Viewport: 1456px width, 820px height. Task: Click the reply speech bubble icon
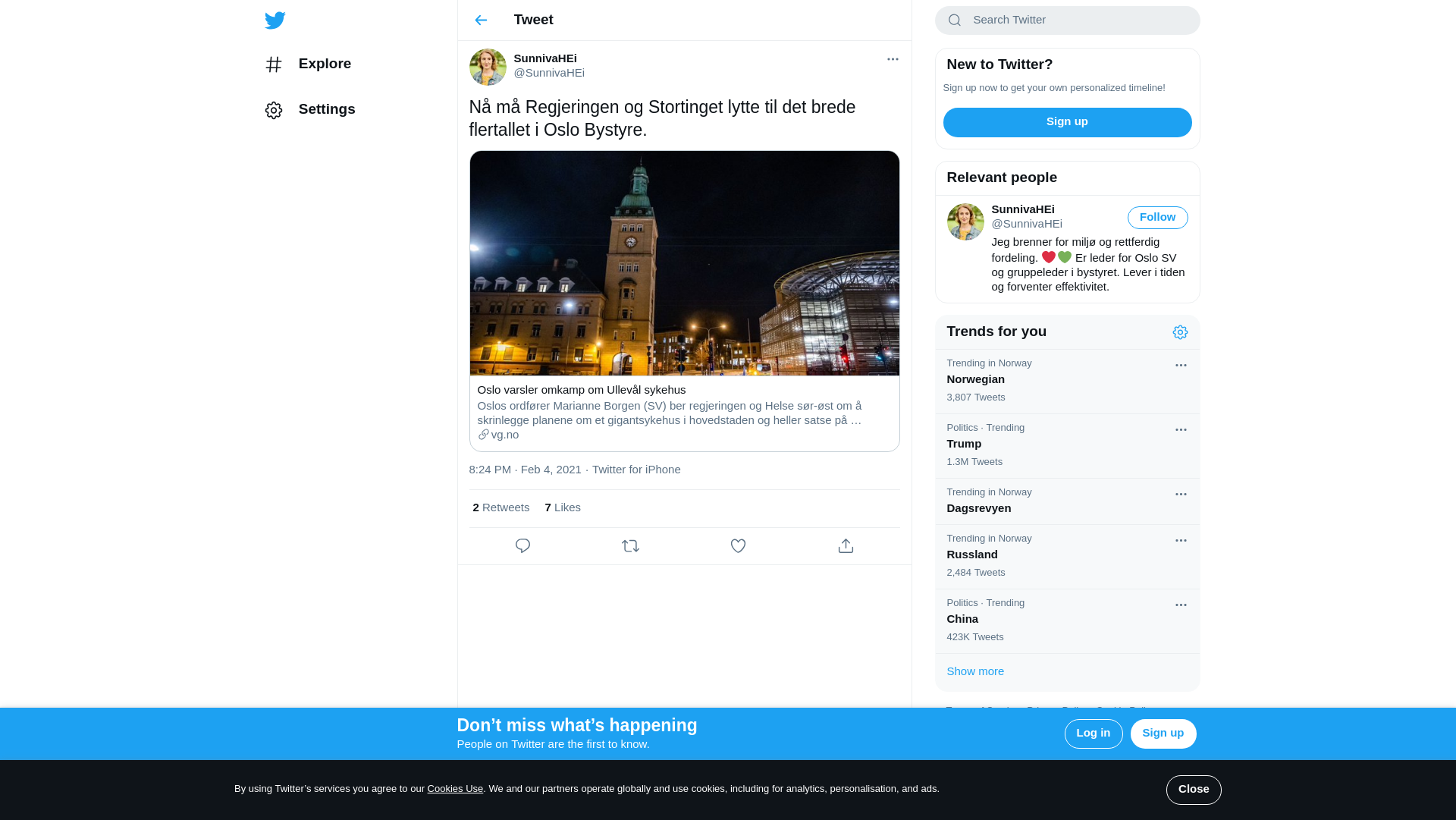(x=522, y=546)
